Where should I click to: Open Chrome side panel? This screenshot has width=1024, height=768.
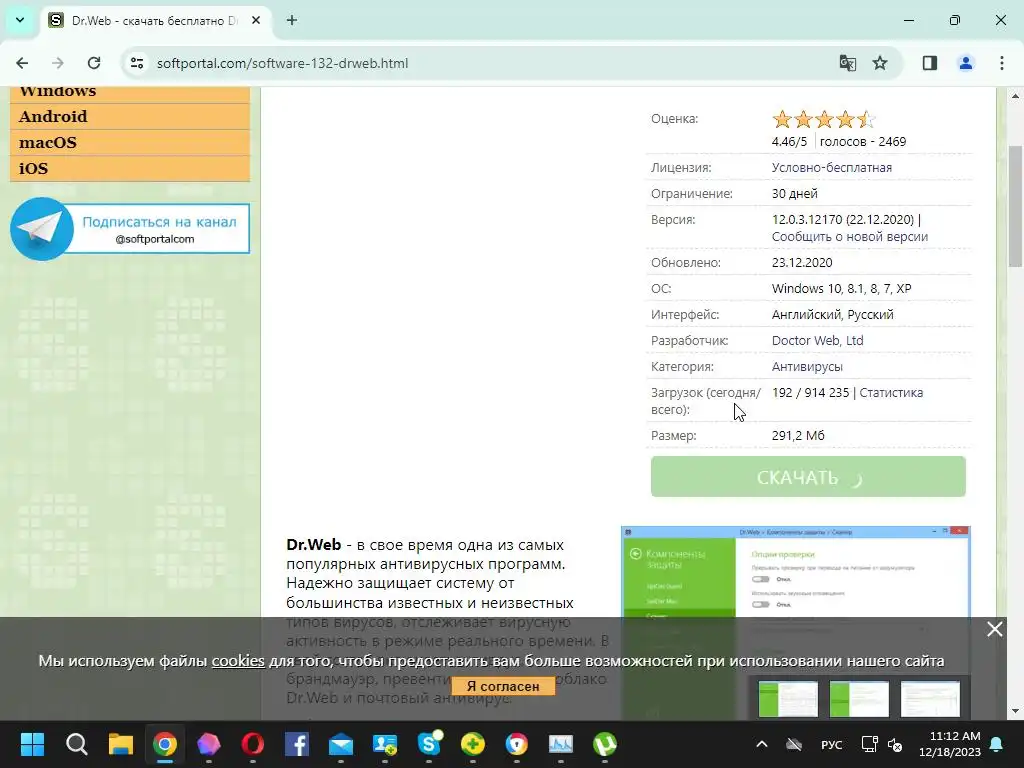(x=930, y=63)
